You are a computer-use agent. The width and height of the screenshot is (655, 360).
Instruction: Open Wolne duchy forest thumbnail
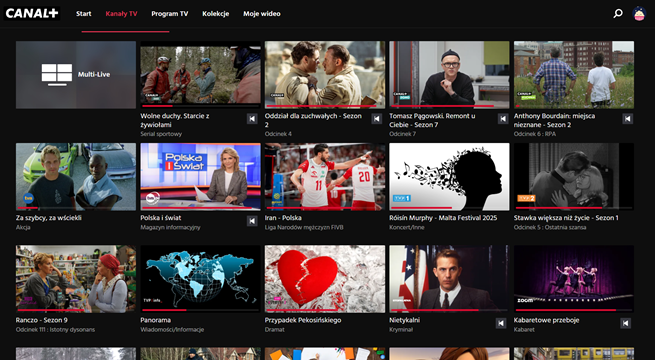pos(201,75)
